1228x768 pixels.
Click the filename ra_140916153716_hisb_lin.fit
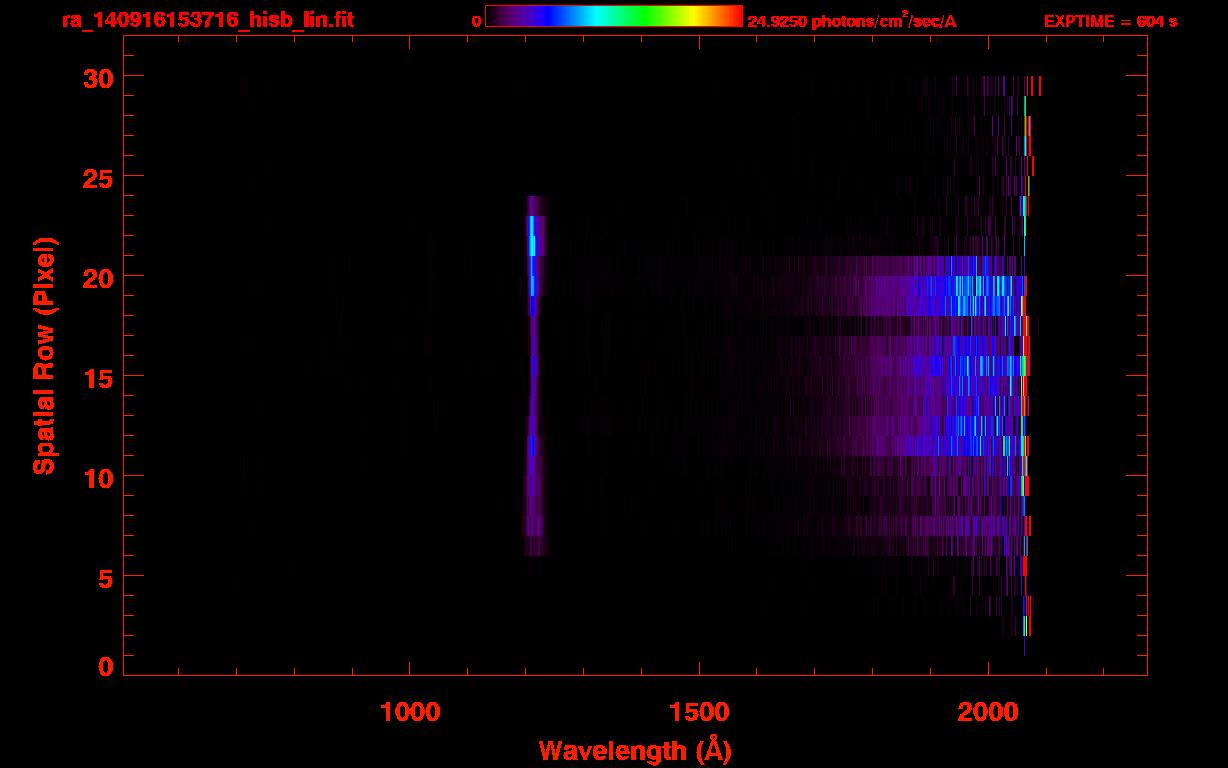(x=207, y=19)
